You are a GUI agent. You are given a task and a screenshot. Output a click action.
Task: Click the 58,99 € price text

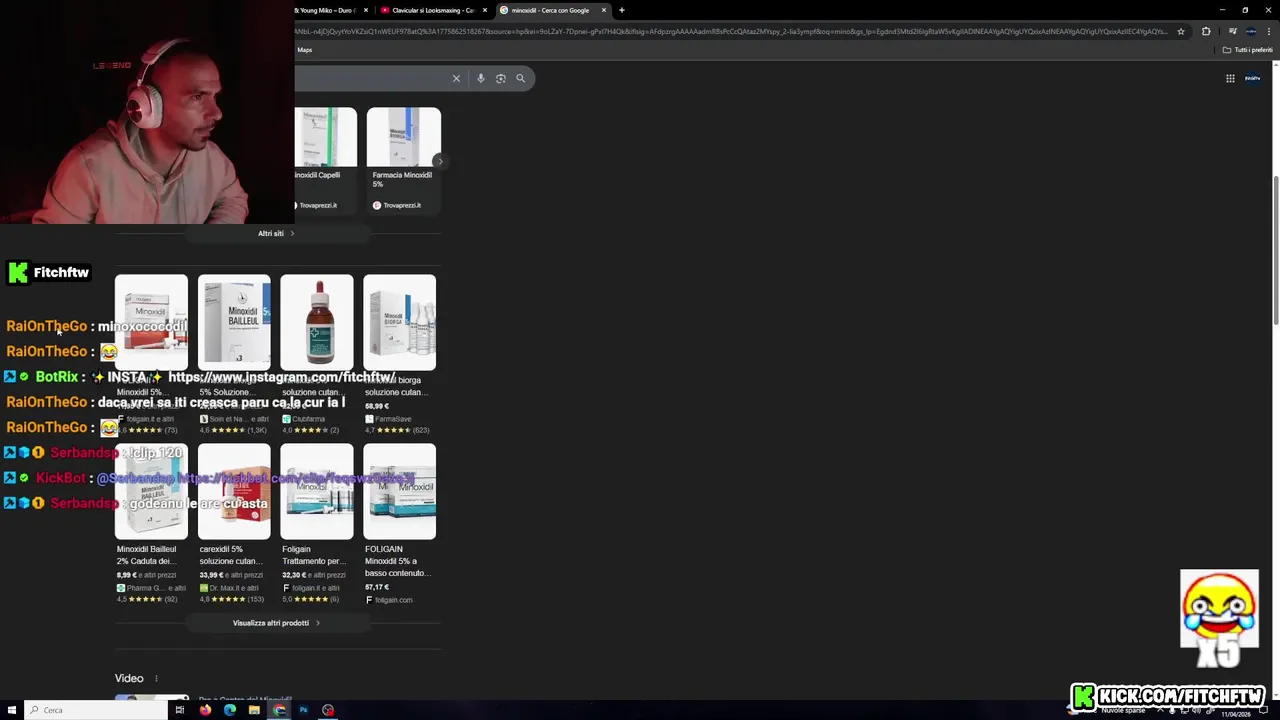click(x=377, y=406)
